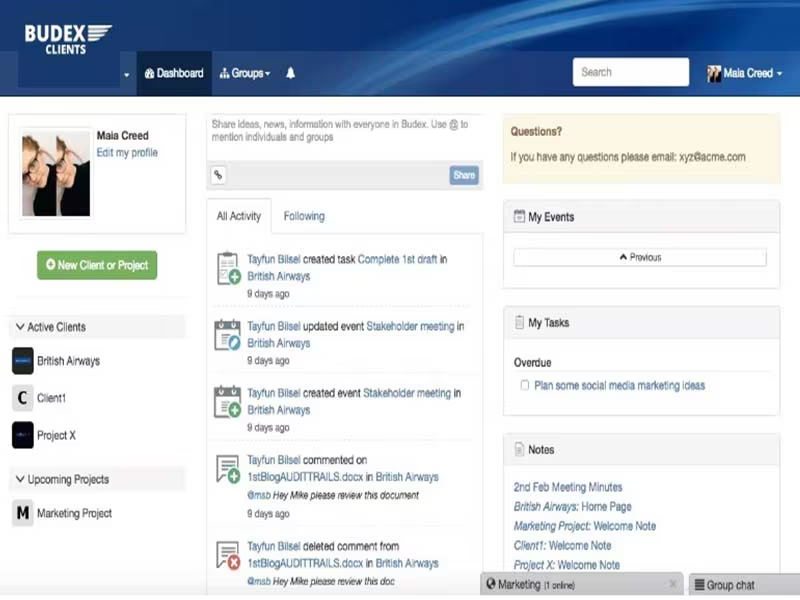
Task: Click the Group chat list icon
Action: 699,585
